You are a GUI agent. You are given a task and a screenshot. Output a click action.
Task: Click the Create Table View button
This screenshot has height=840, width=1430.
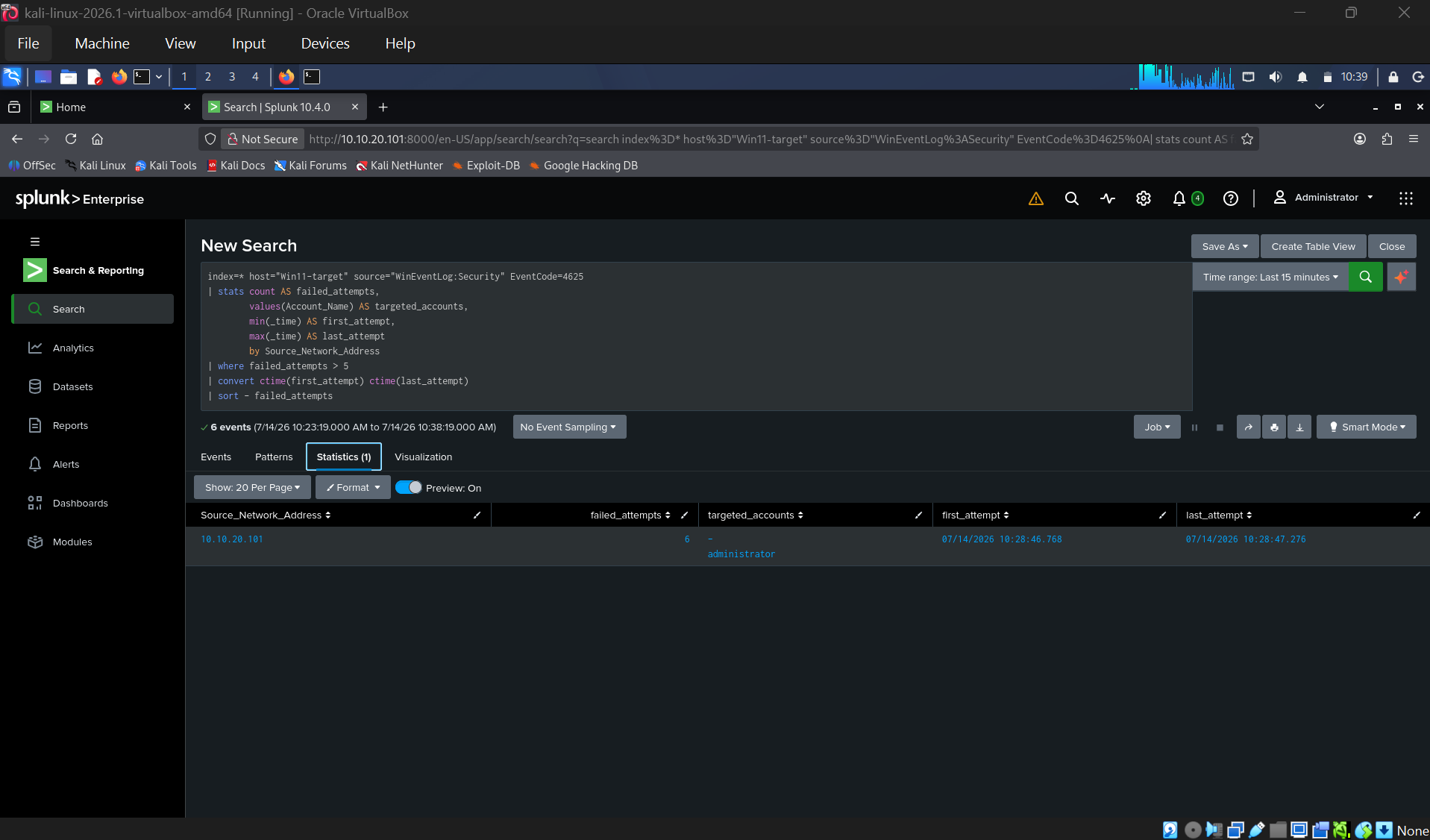(x=1313, y=246)
